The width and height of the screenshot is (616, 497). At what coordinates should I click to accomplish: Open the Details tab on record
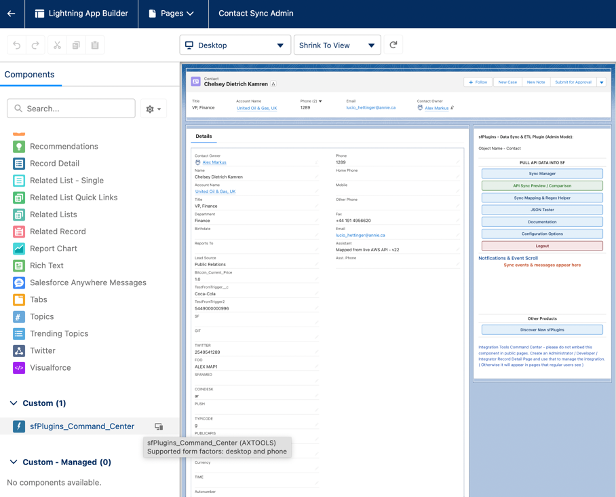(204, 136)
